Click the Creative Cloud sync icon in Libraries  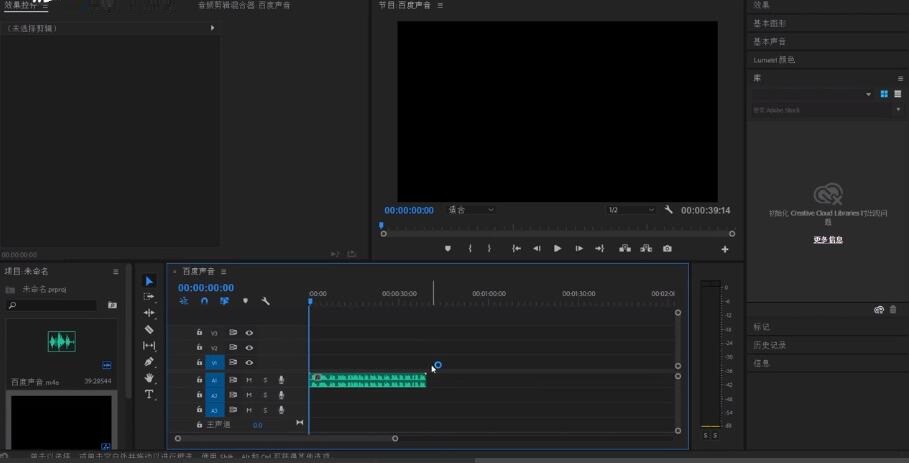pyautogui.click(x=879, y=310)
